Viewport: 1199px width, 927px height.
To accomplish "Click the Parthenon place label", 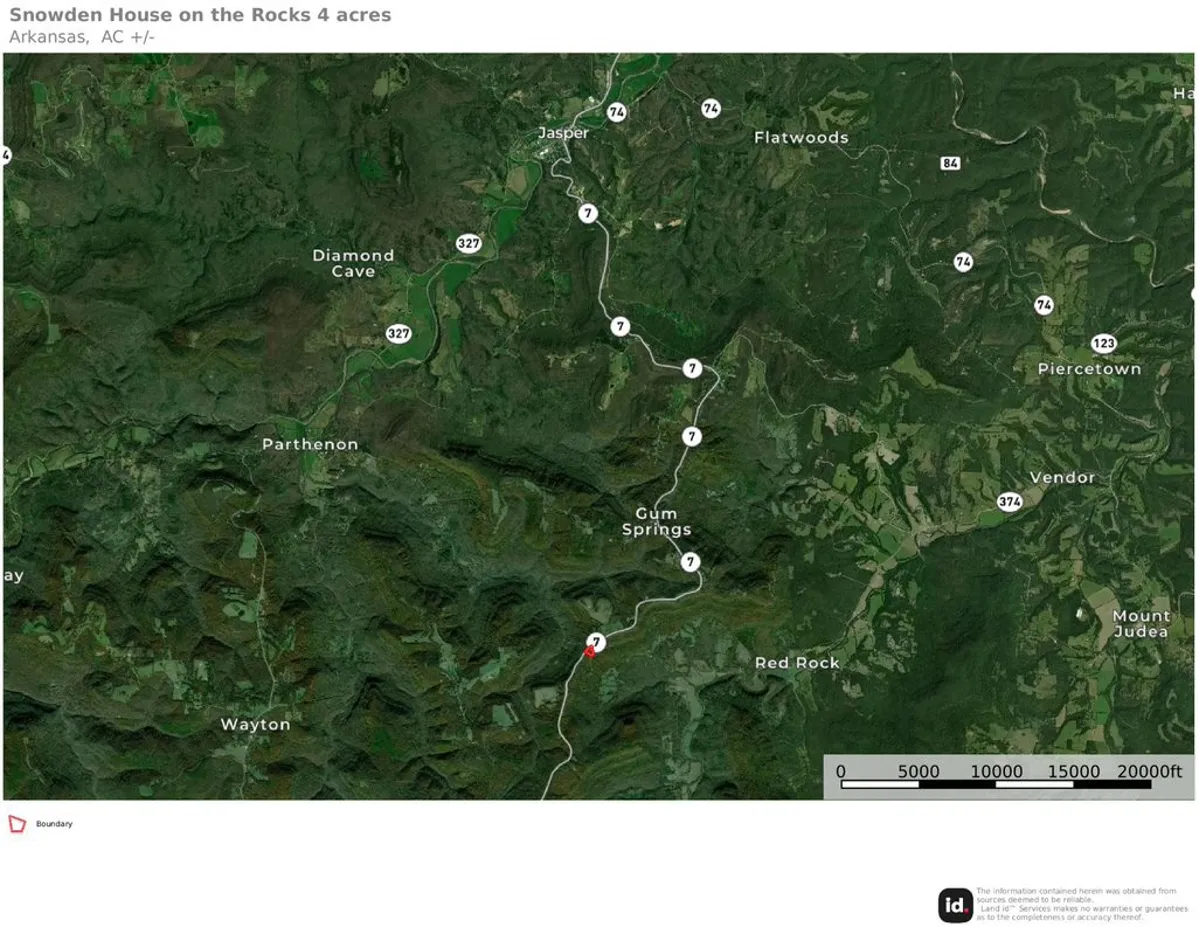I will coord(310,444).
